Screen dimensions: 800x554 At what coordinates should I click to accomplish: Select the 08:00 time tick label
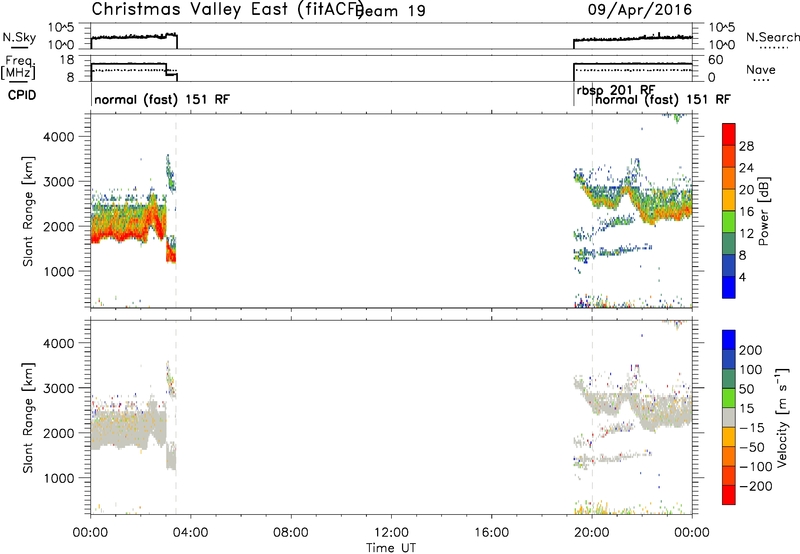pos(291,533)
